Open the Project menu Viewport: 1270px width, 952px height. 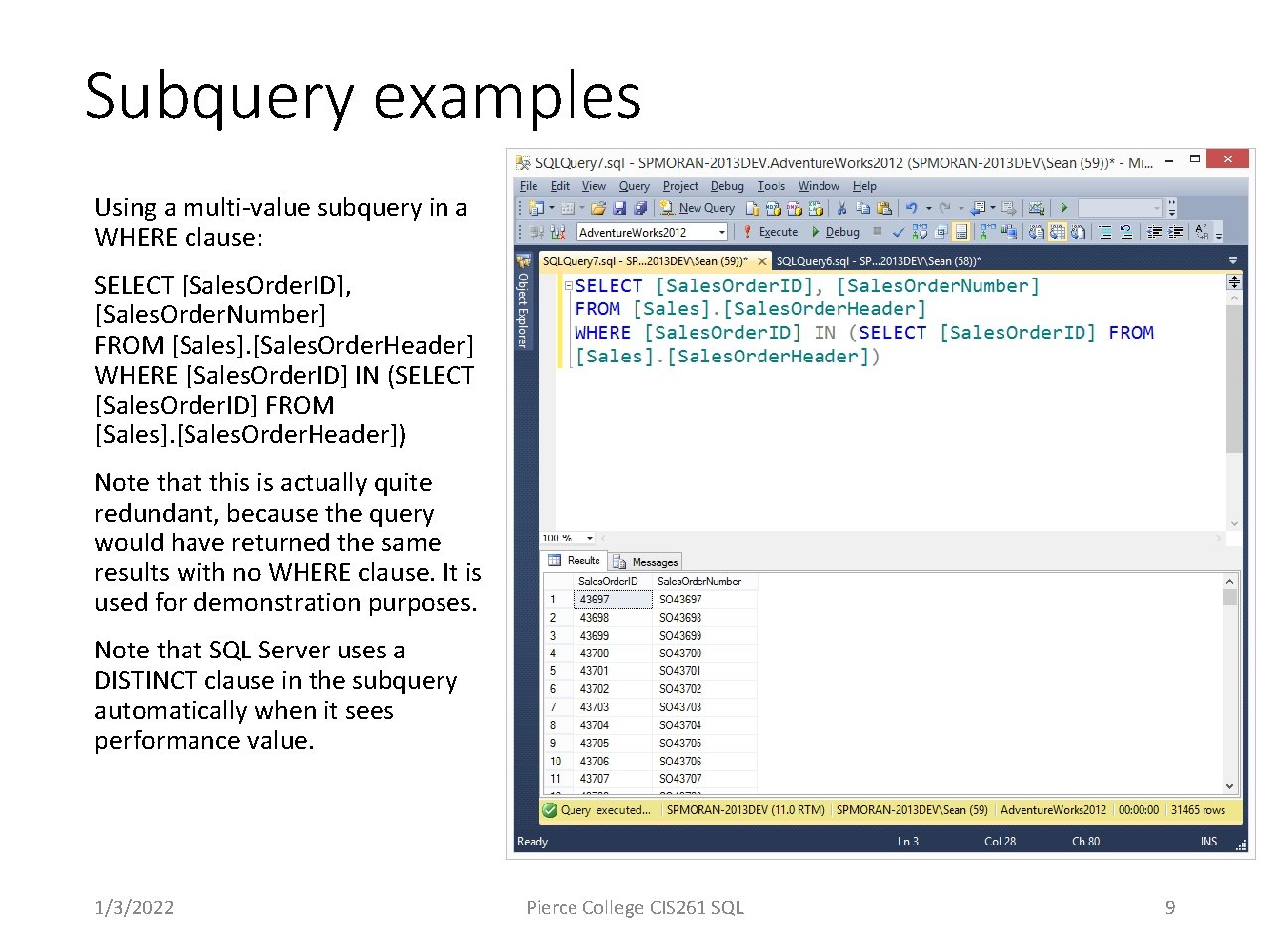pyautogui.click(x=680, y=186)
